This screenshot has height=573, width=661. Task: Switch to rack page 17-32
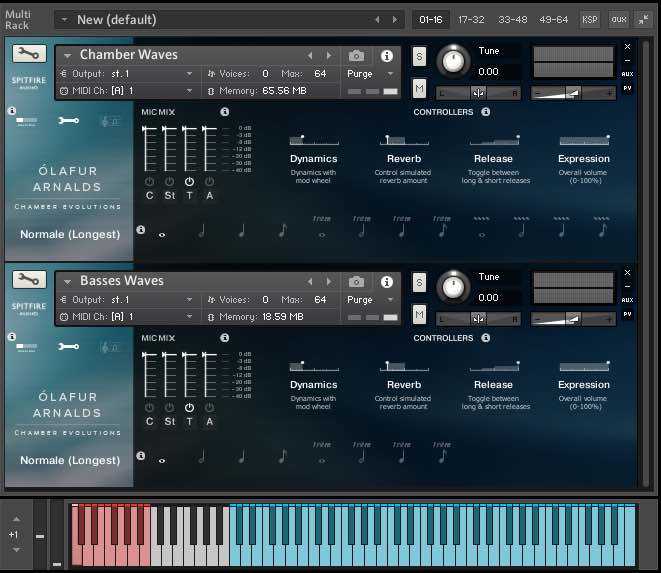tap(471, 19)
